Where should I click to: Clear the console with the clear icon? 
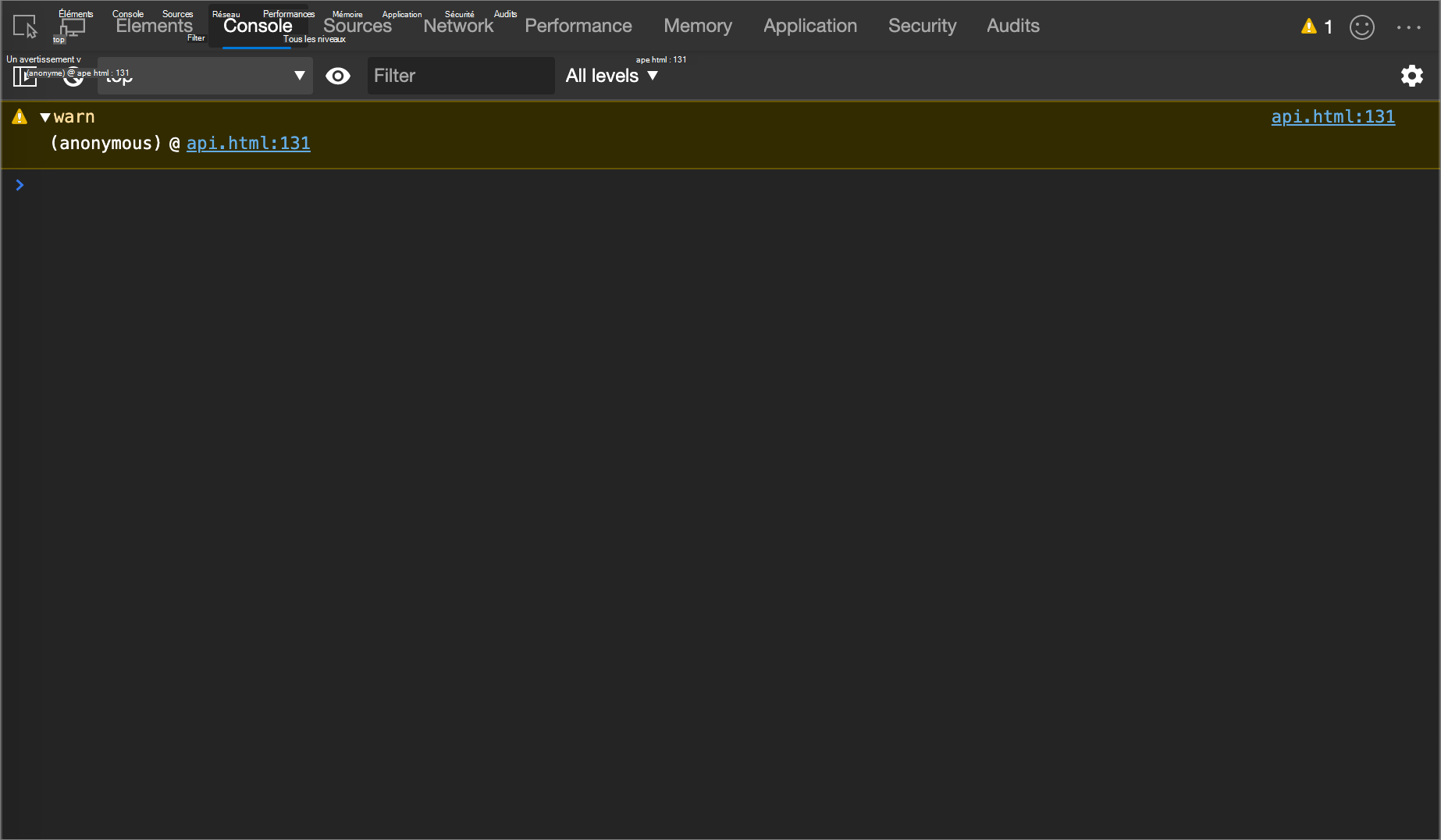click(73, 76)
